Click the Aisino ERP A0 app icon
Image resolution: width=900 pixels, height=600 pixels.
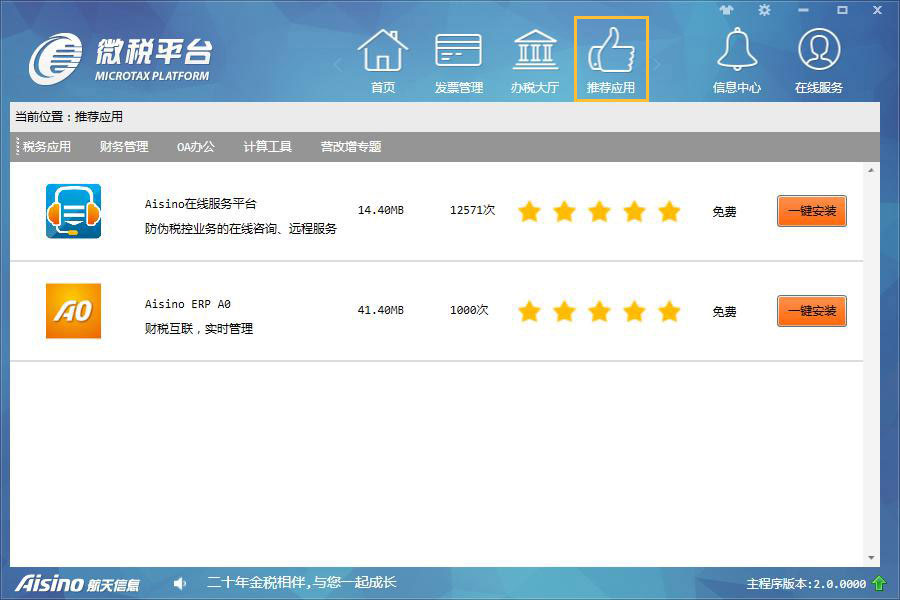point(72,311)
